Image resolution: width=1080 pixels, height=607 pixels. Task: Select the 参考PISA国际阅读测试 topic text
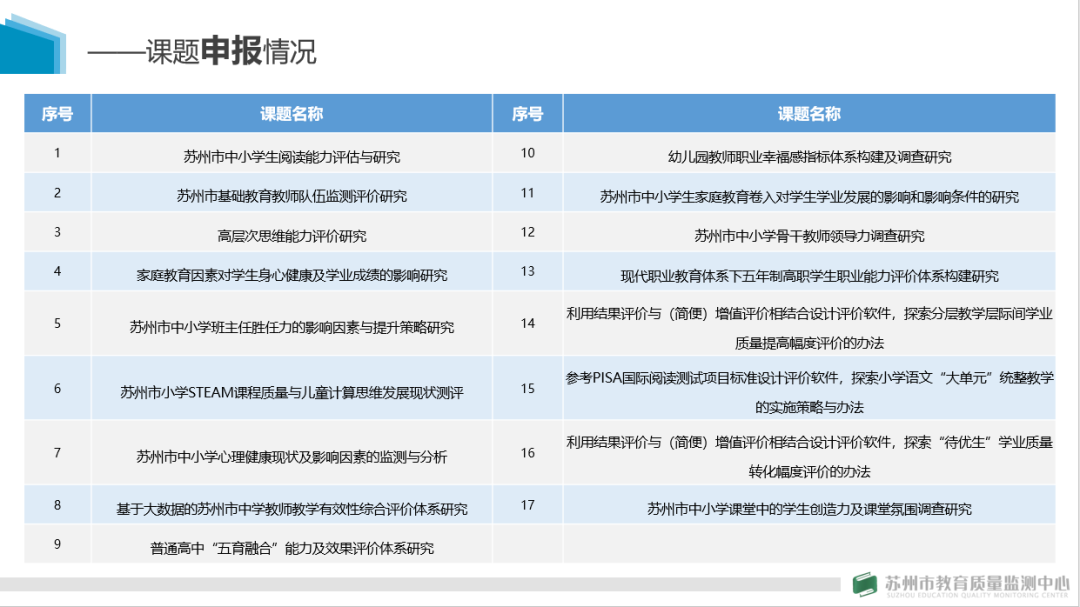click(x=809, y=392)
